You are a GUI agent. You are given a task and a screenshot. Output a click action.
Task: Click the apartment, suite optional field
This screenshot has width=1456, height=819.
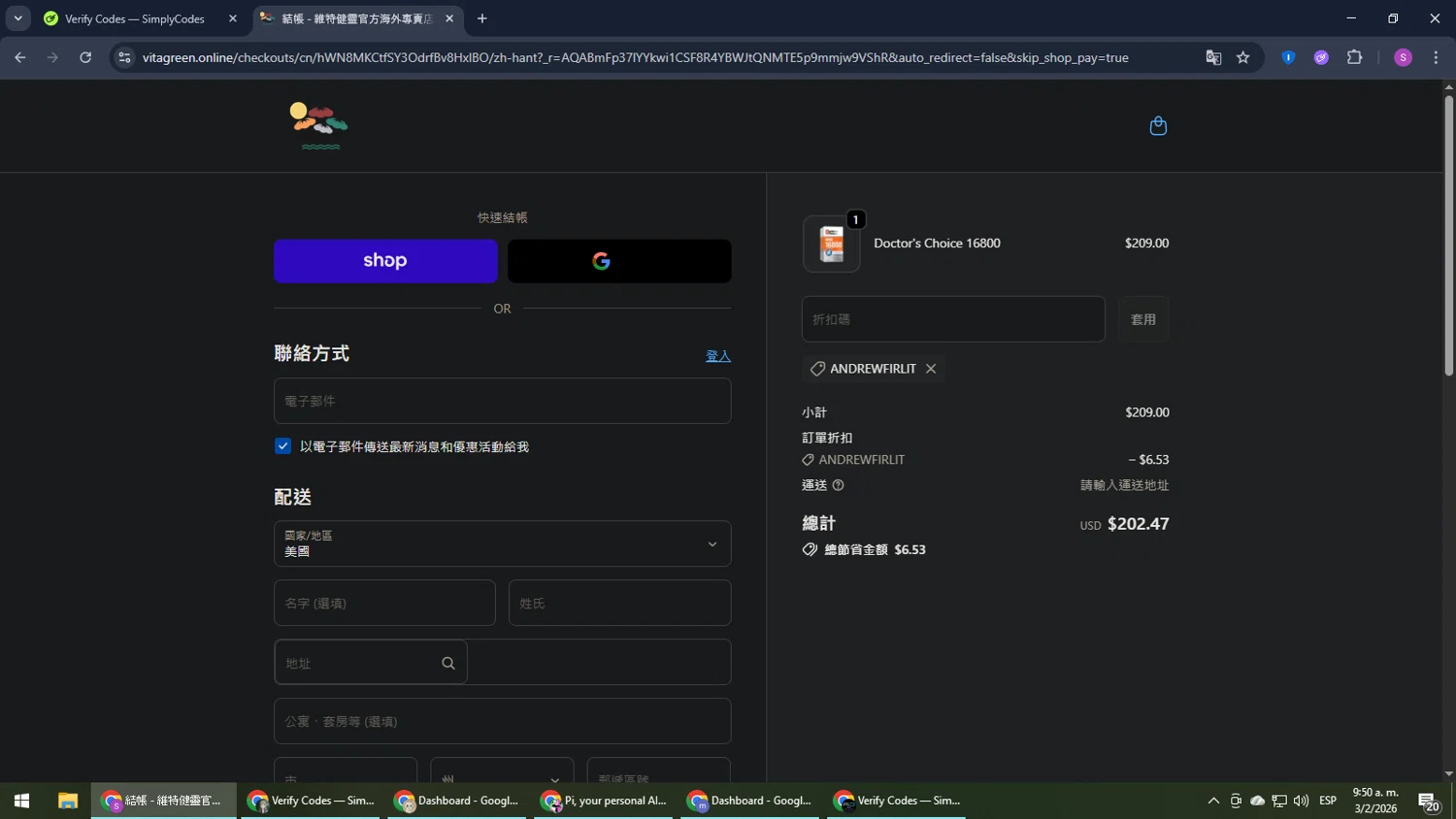tap(502, 721)
